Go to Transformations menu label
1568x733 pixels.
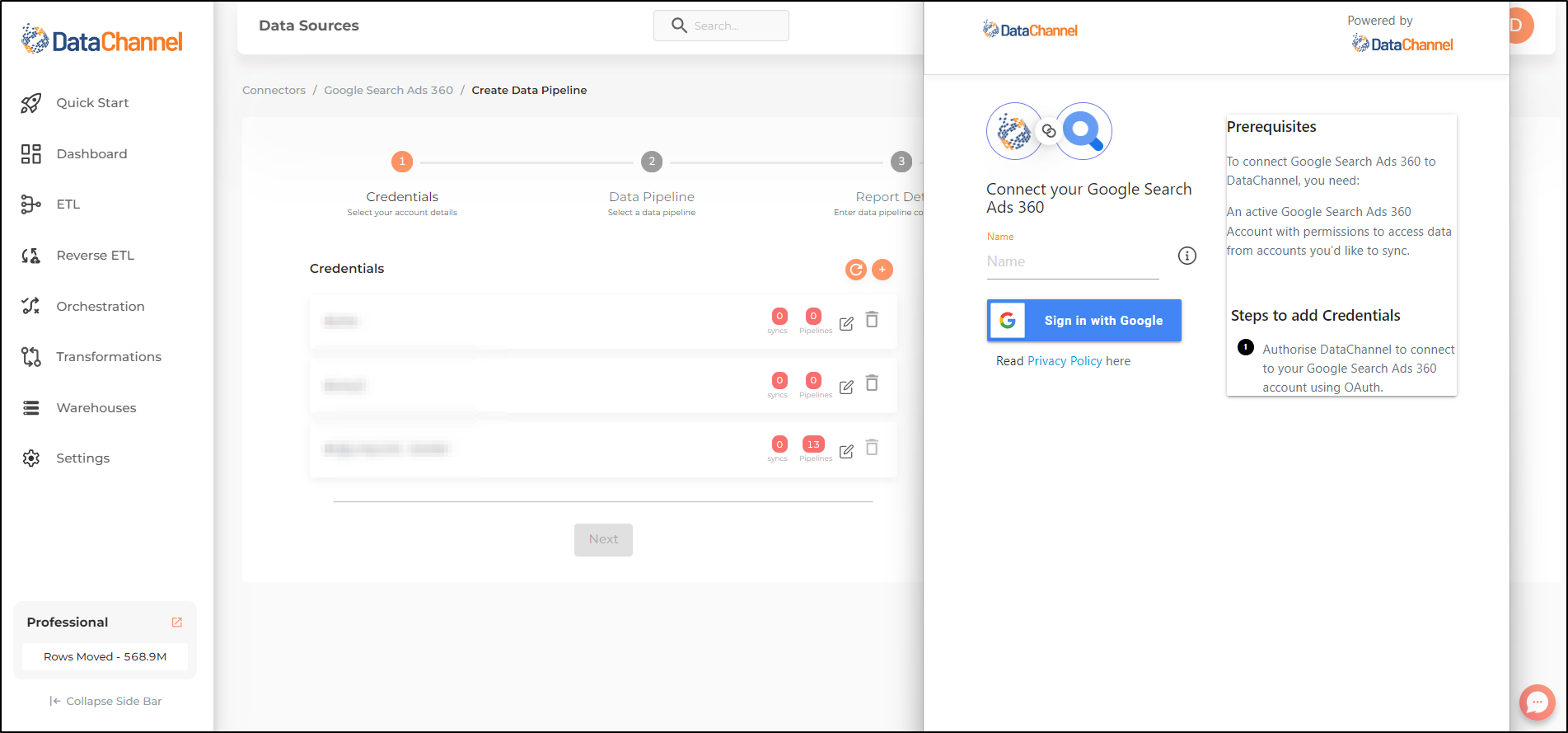point(109,357)
